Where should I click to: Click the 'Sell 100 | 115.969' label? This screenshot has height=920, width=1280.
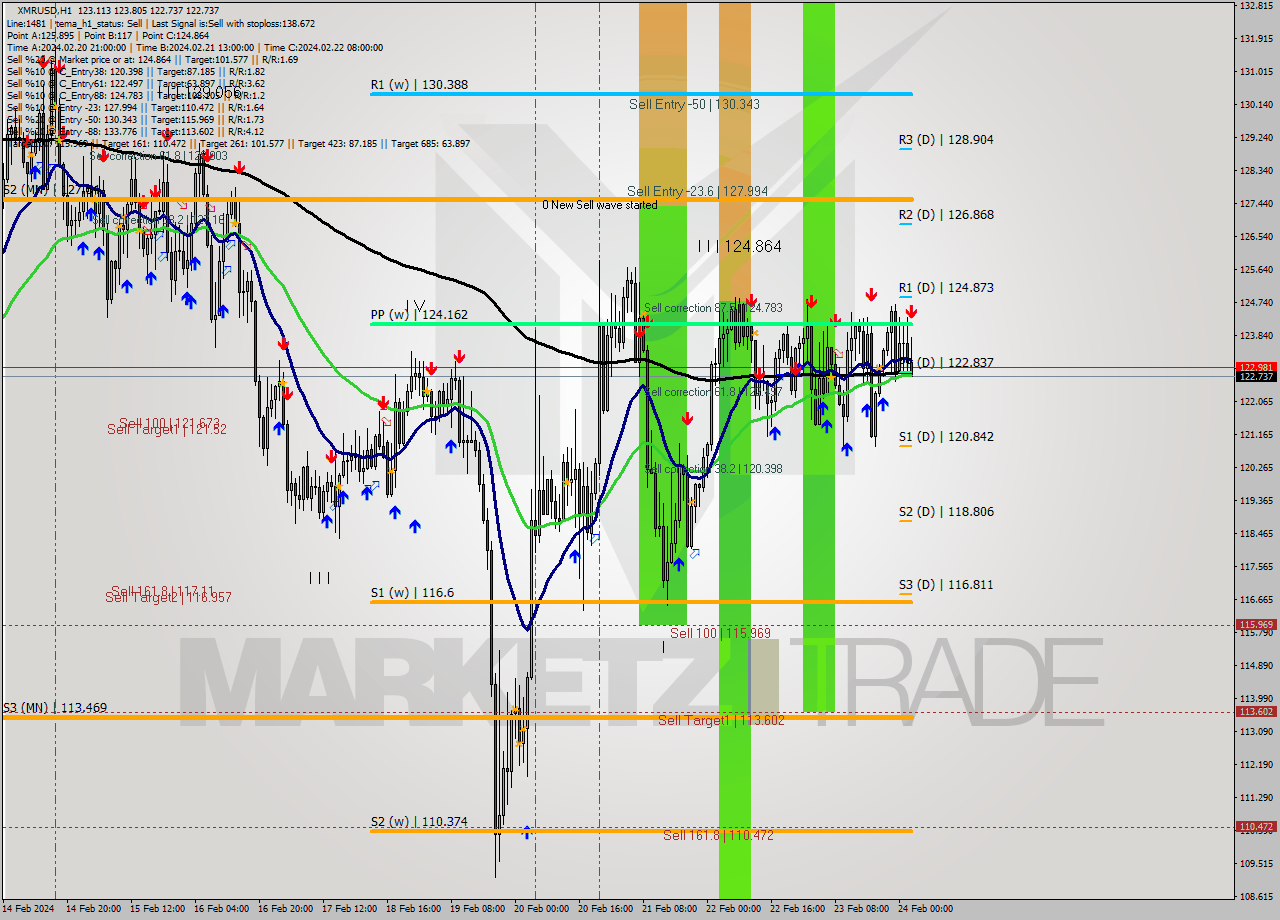click(720, 634)
